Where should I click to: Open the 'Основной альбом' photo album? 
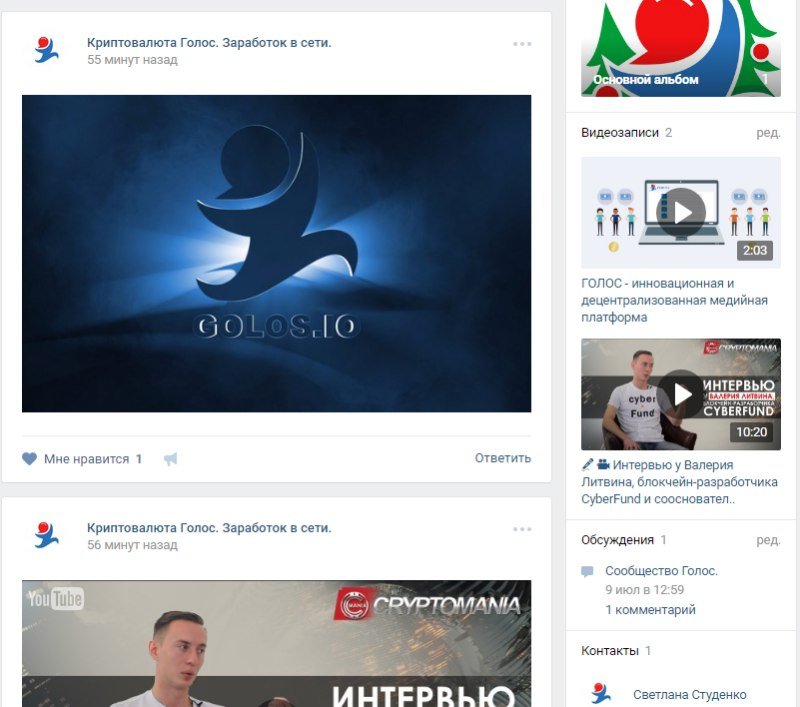(x=681, y=48)
